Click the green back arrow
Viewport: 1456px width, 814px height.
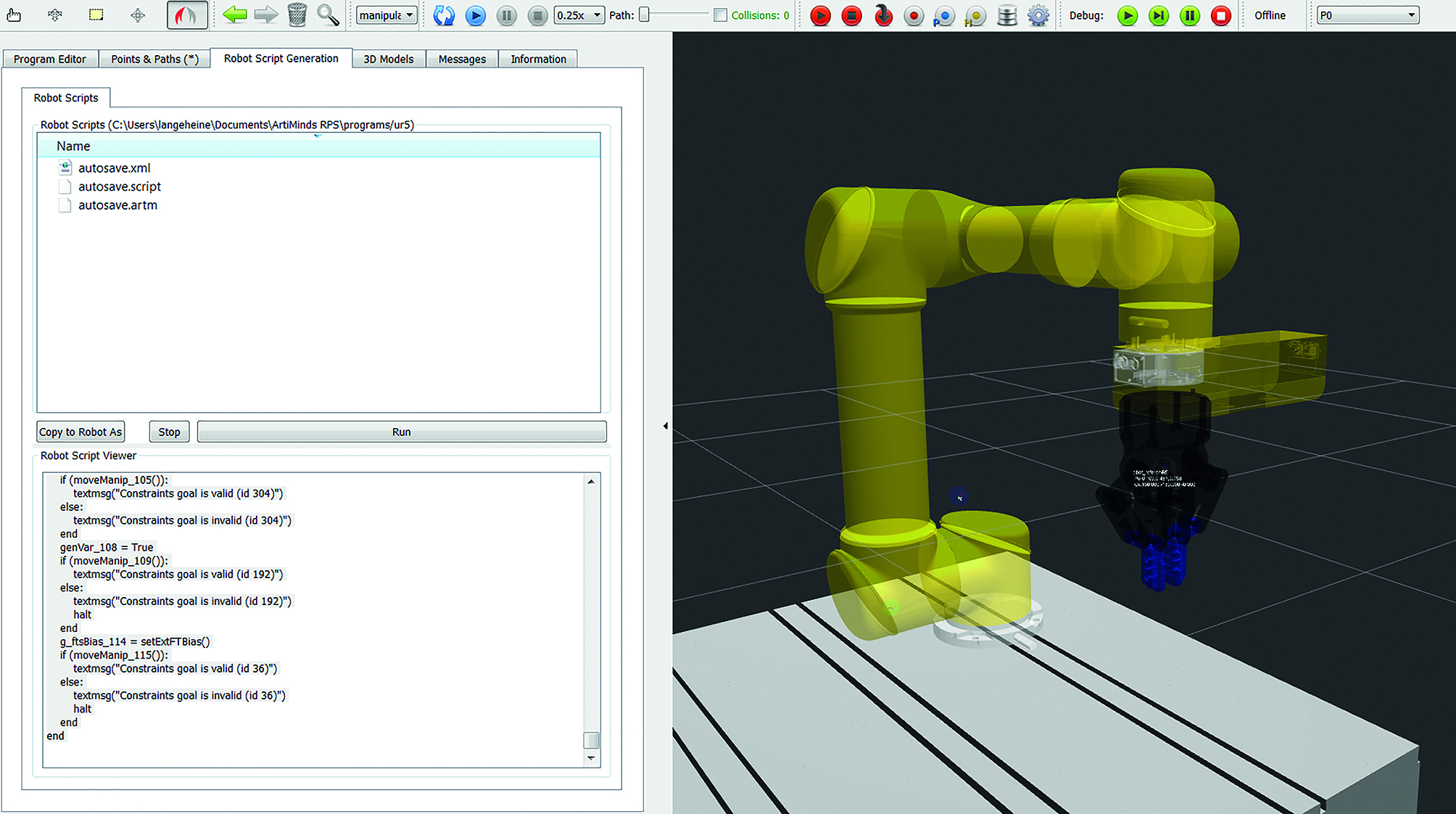(x=234, y=15)
